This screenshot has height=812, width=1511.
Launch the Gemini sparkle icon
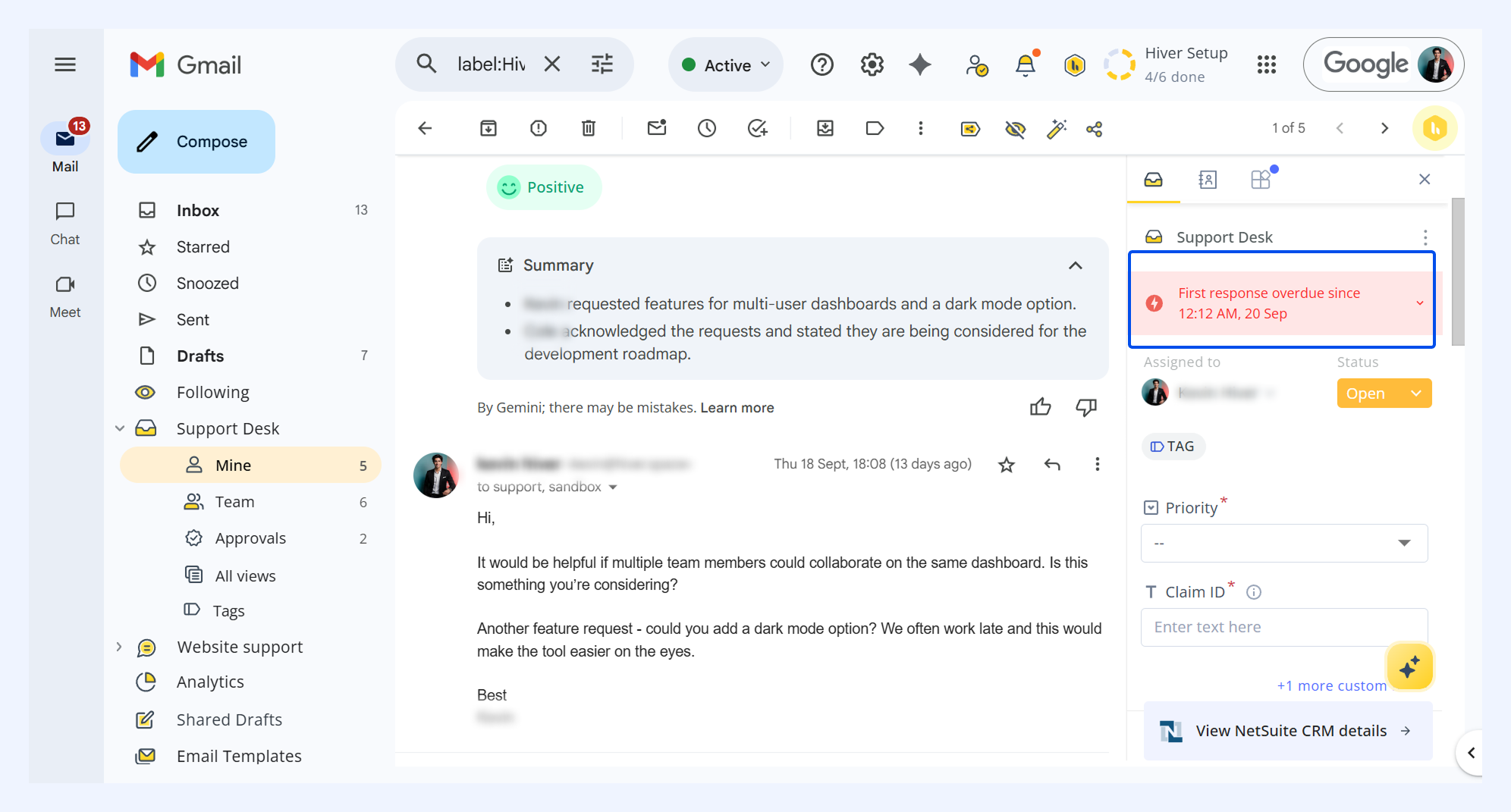(920, 64)
